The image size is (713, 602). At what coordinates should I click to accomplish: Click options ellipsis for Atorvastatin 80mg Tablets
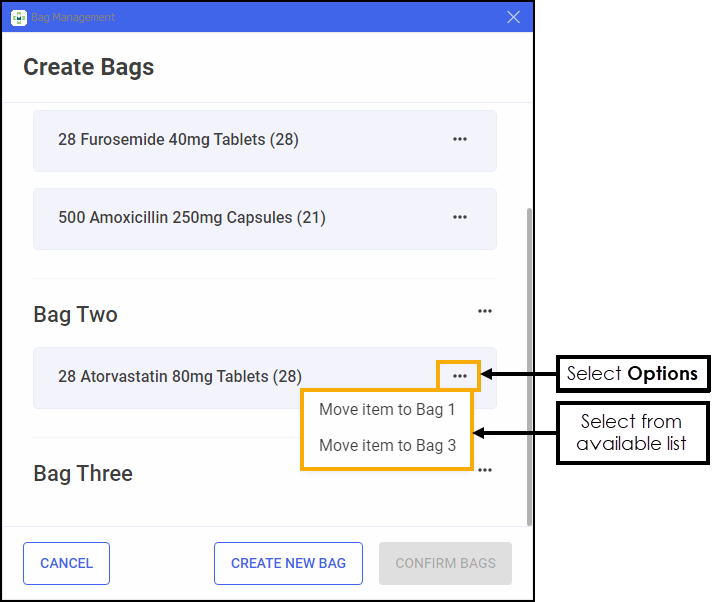tap(460, 376)
